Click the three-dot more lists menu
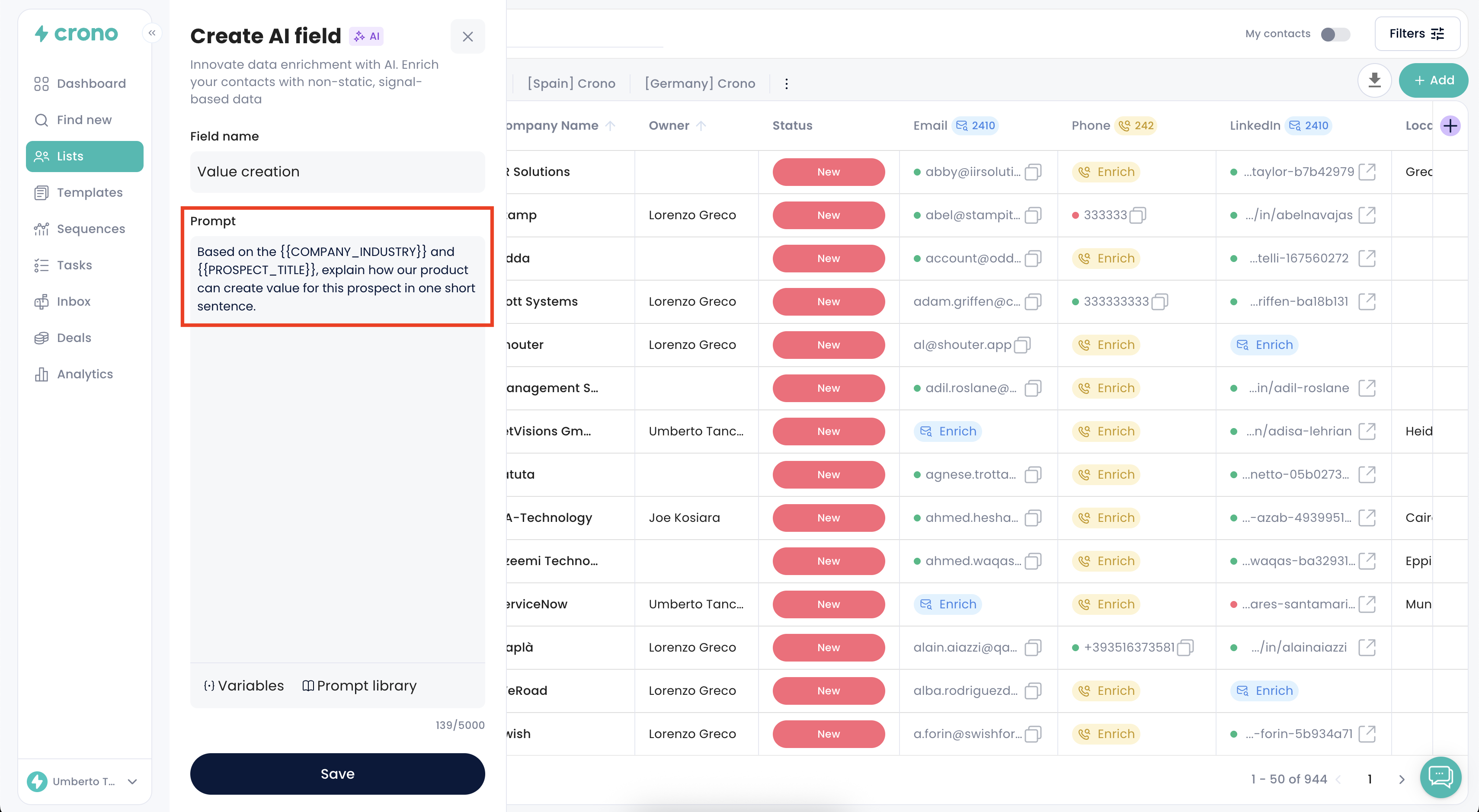Screen dimensions: 1479x812 pyautogui.click(x=786, y=84)
